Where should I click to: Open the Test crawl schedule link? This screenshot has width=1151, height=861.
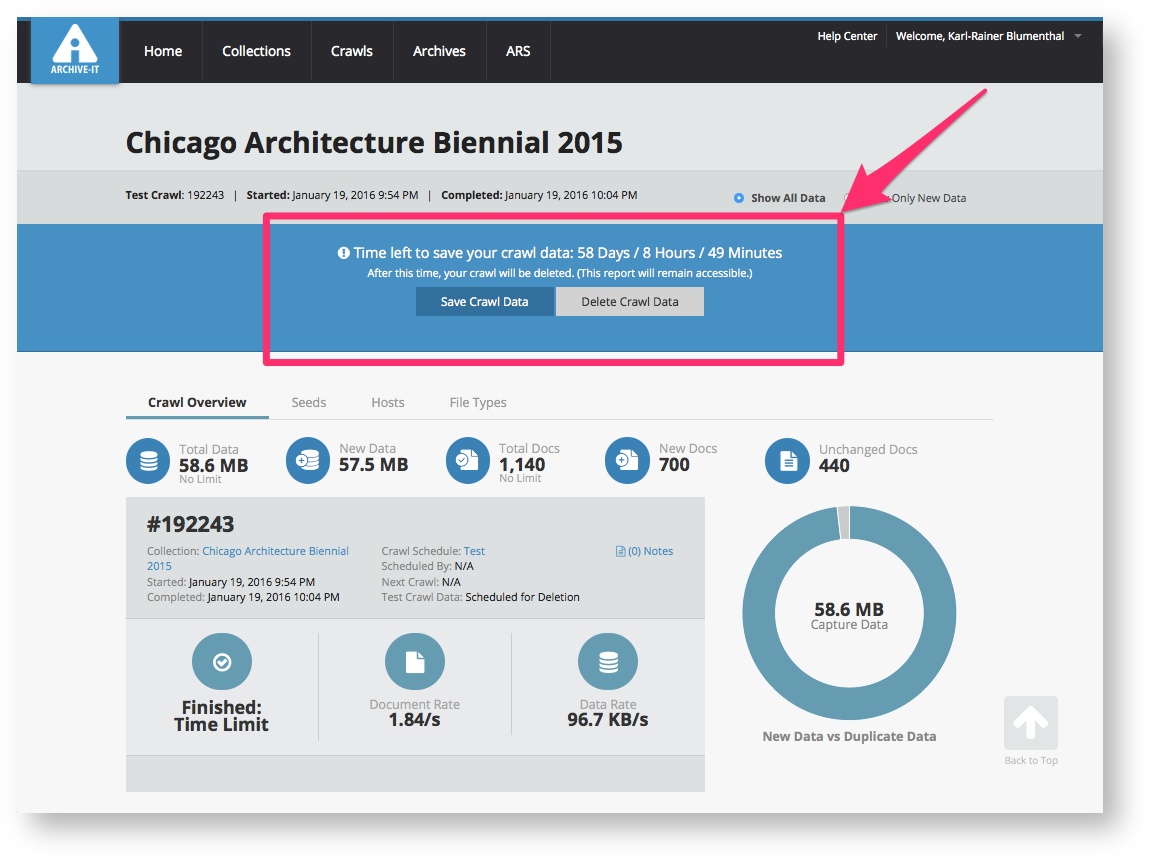474,551
